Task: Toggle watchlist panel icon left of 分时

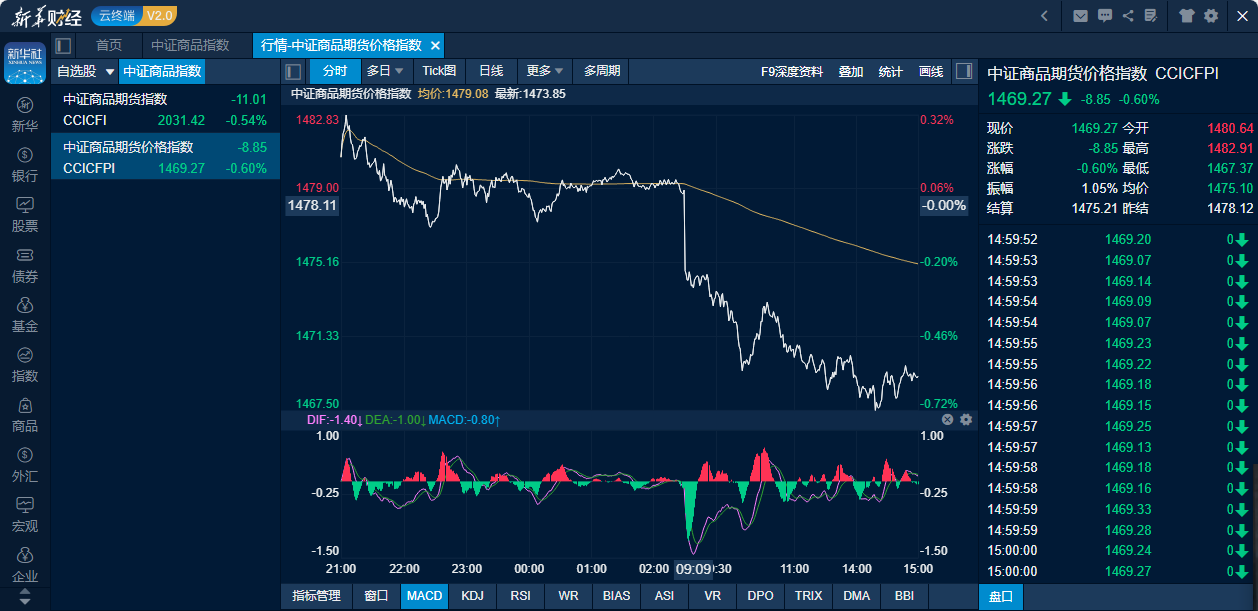Action: click(294, 71)
